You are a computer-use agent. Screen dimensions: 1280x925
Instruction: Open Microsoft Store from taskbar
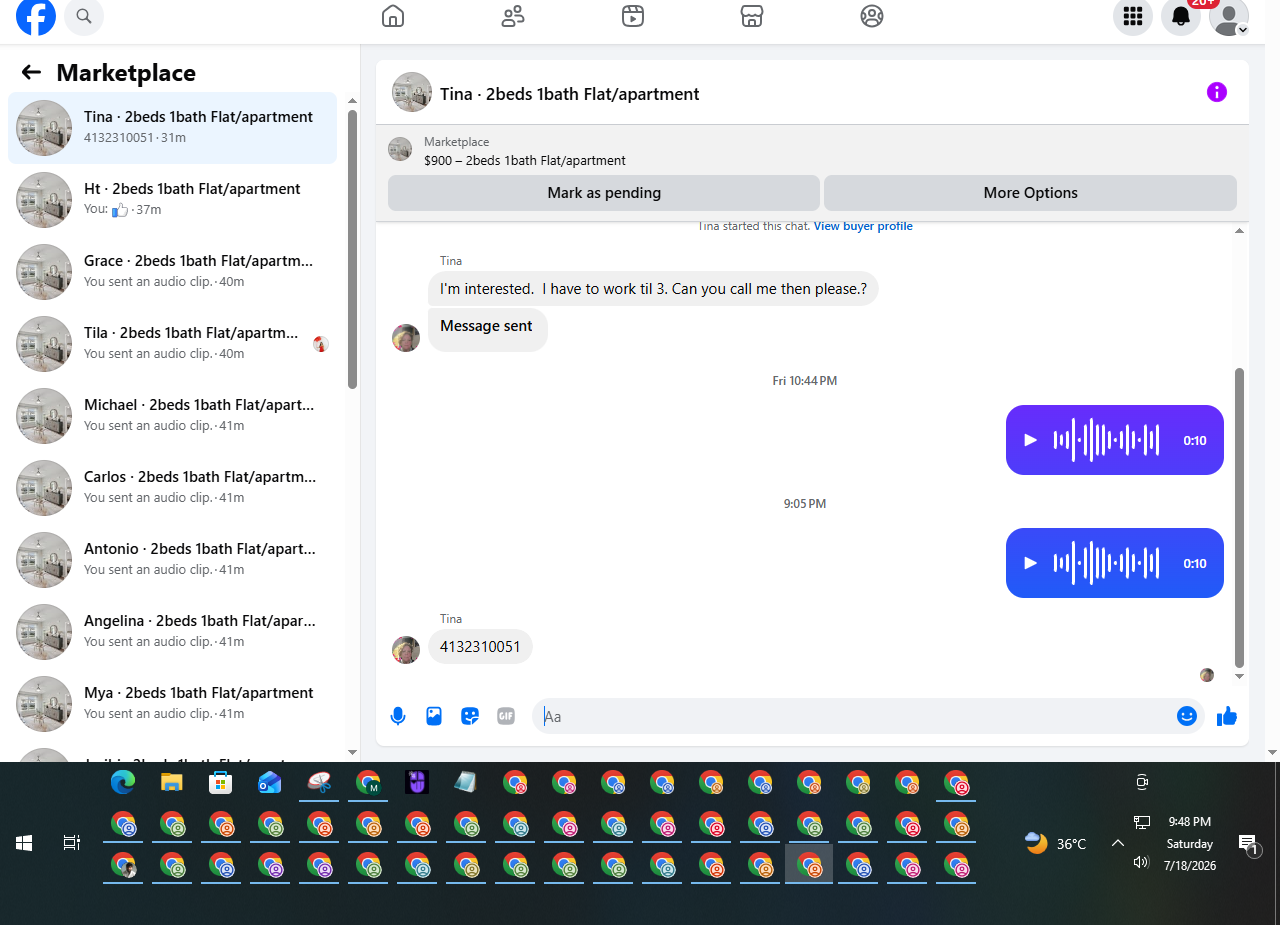(x=221, y=783)
